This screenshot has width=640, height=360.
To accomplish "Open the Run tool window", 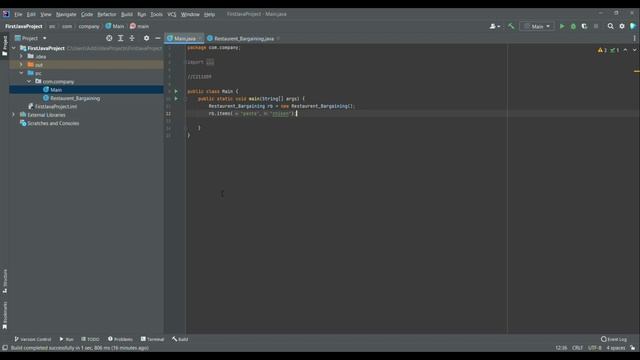I will click(x=66, y=339).
